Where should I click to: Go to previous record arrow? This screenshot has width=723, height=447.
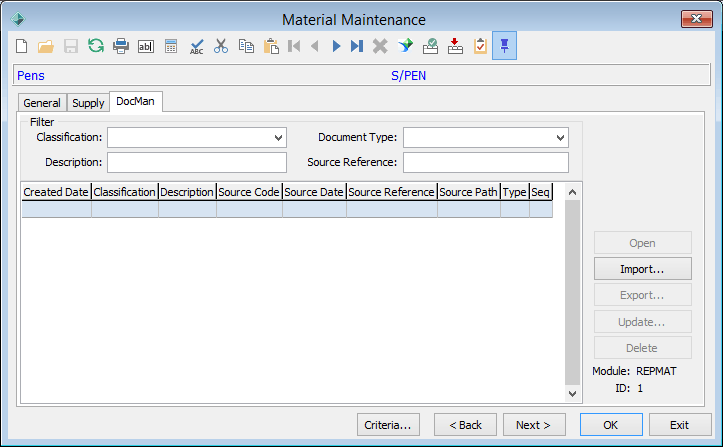(x=315, y=46)
